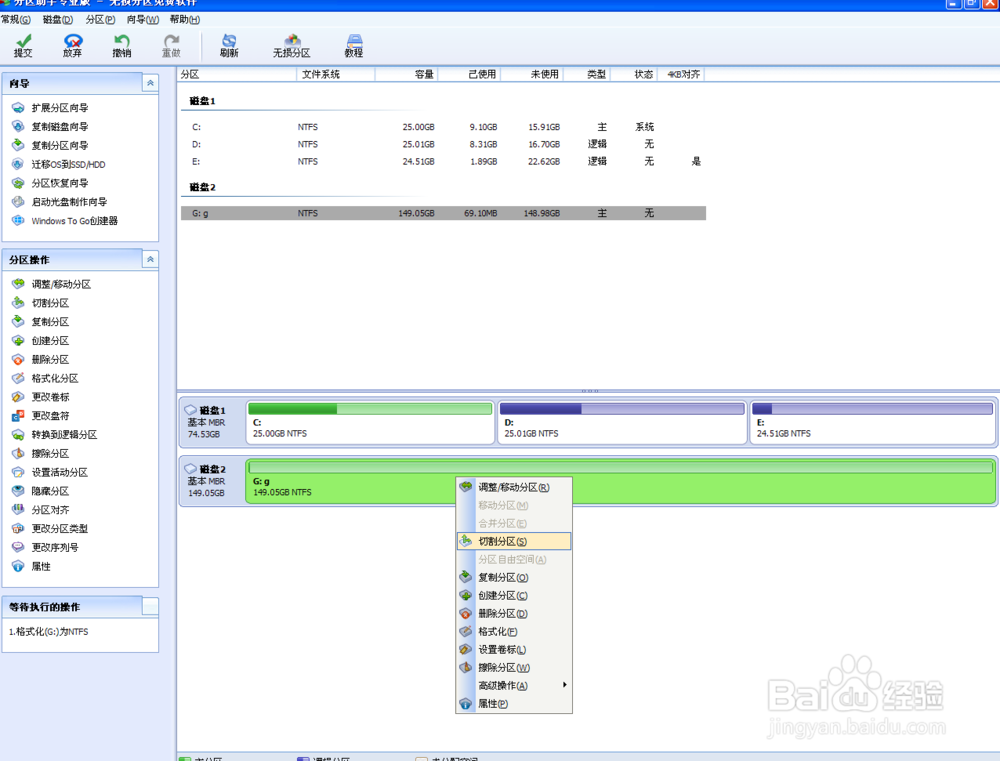Select D: partition row in list
Viewport: 1000px width, 761px height.
pos(443,144)
